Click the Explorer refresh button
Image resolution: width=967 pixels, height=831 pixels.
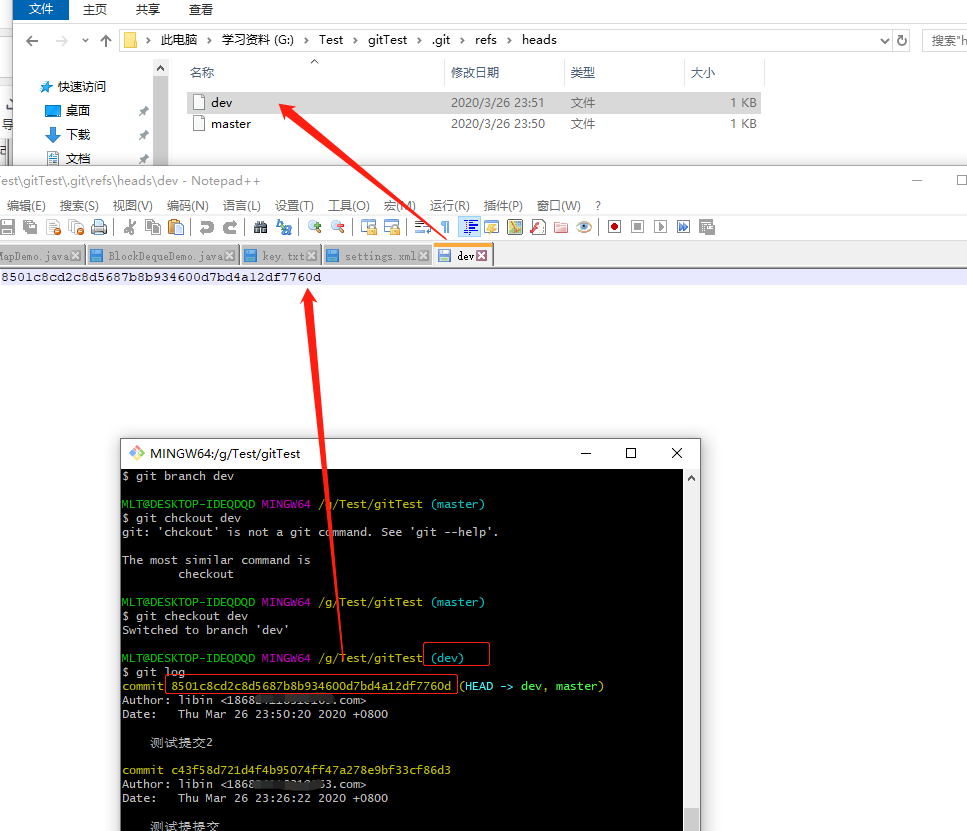[902, 41]
